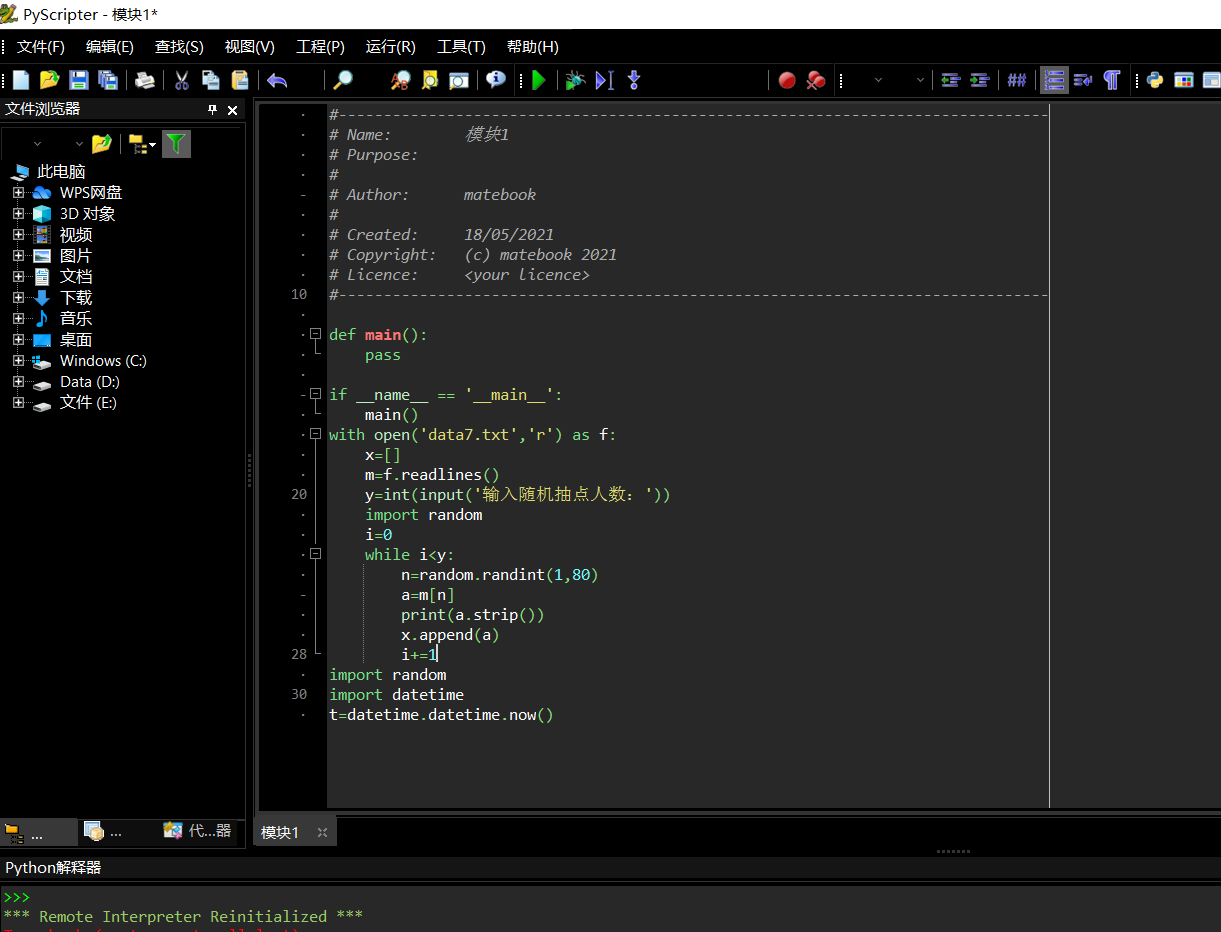Open the 工具(T) menu
The width and height of the screenshot is (1221, 932).
coord(461,47)
